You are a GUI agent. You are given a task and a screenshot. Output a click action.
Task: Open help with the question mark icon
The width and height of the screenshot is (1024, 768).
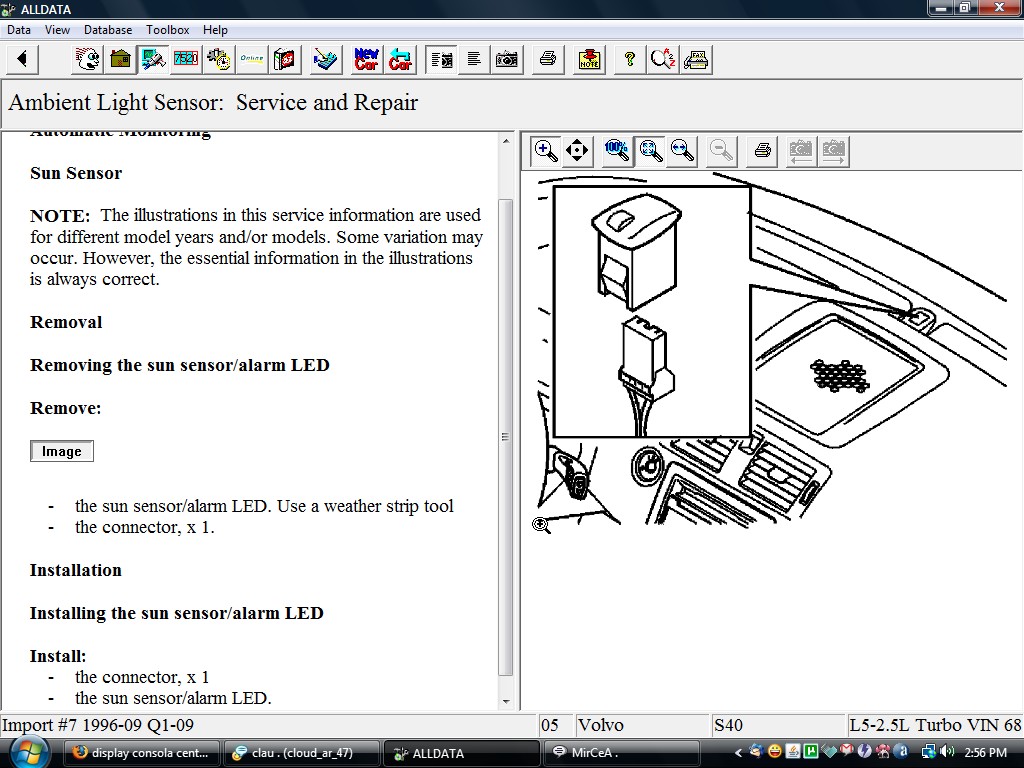(630, 59)
